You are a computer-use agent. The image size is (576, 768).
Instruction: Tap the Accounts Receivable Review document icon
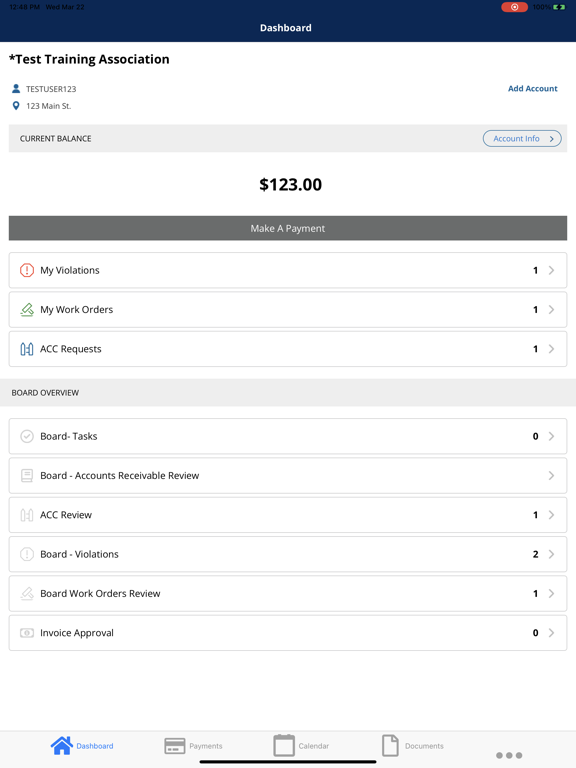[x=27, y=476]
